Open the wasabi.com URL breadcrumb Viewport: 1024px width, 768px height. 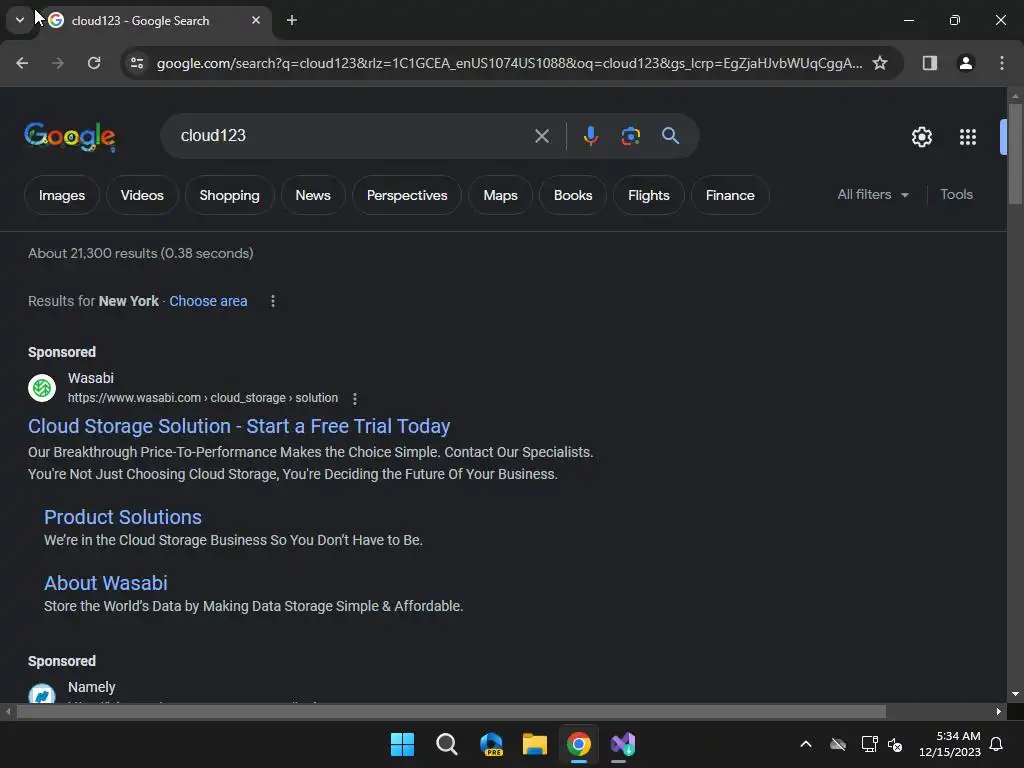tap(202, 398)
